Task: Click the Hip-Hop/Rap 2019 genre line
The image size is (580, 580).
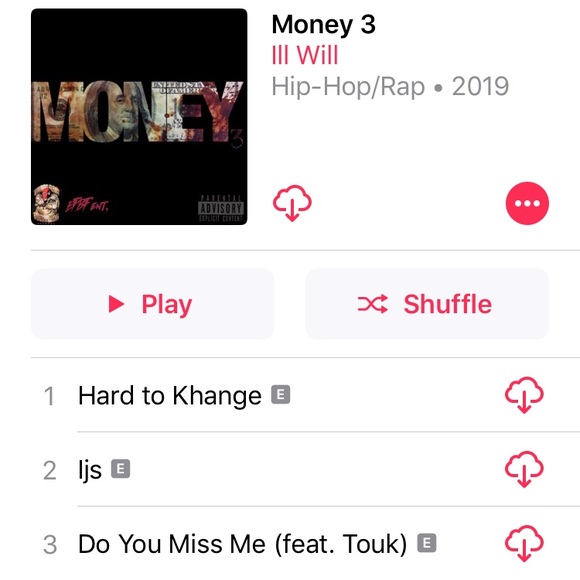Action: [390, 87]
